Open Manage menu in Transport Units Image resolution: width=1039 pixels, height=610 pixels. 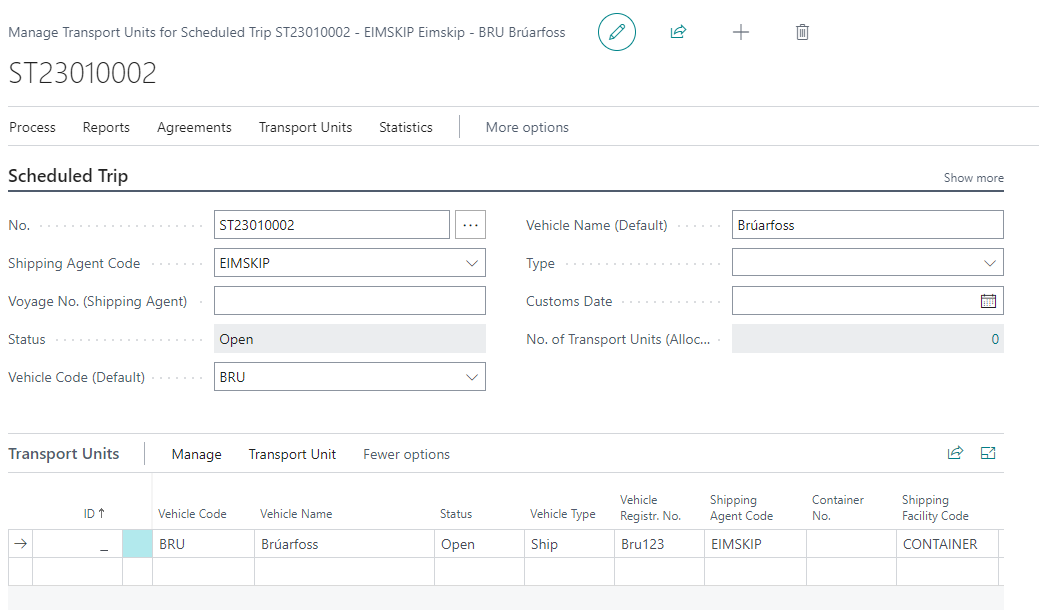tap(196, 454)
